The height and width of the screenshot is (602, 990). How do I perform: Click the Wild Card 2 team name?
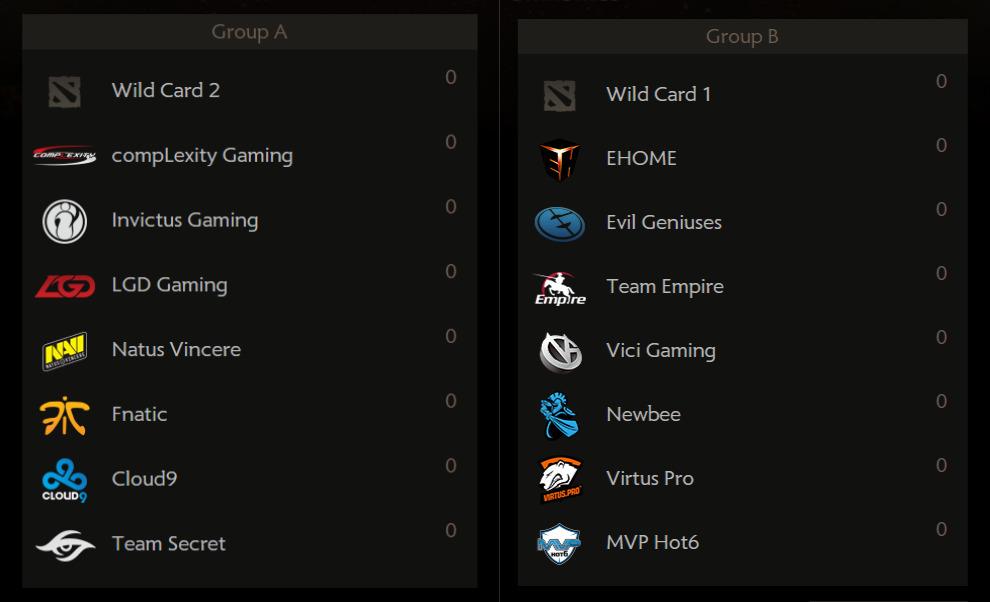click(166, 90)
